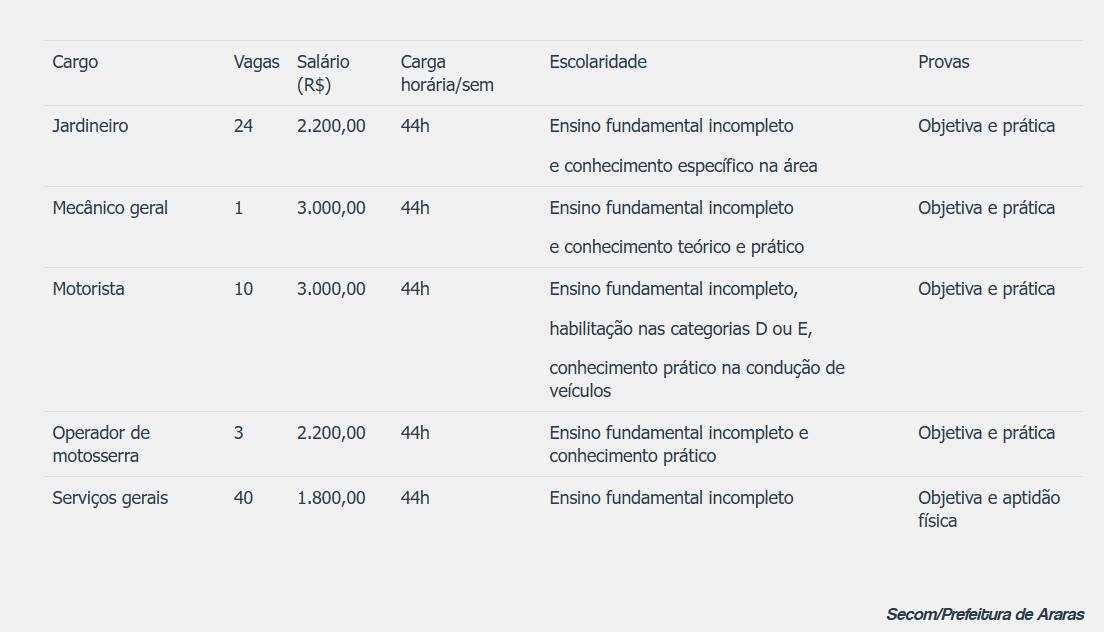
Task: Click the Objetiva e aptidão física cell
Action: point(988,509)
